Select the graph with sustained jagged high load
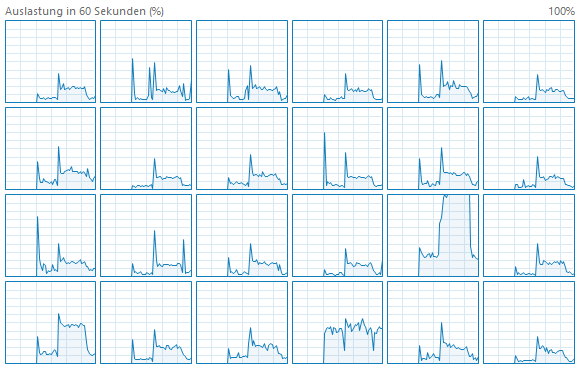584x375 pixels. coord(337,322)
